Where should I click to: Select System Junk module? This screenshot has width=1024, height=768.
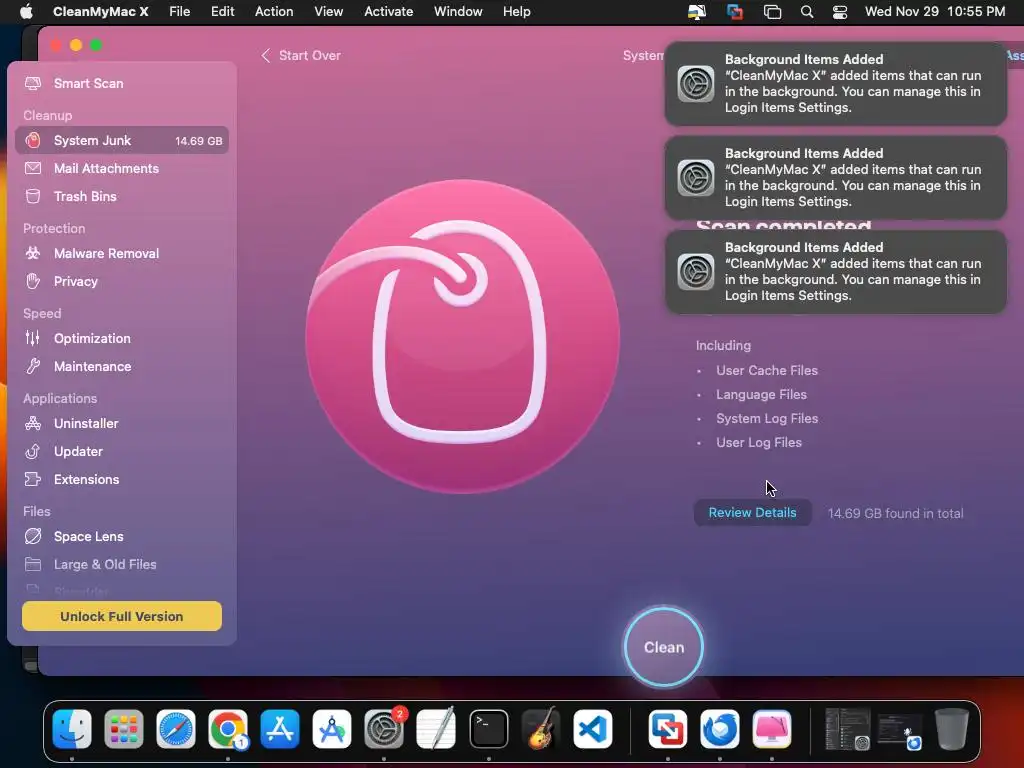[121, 140]
